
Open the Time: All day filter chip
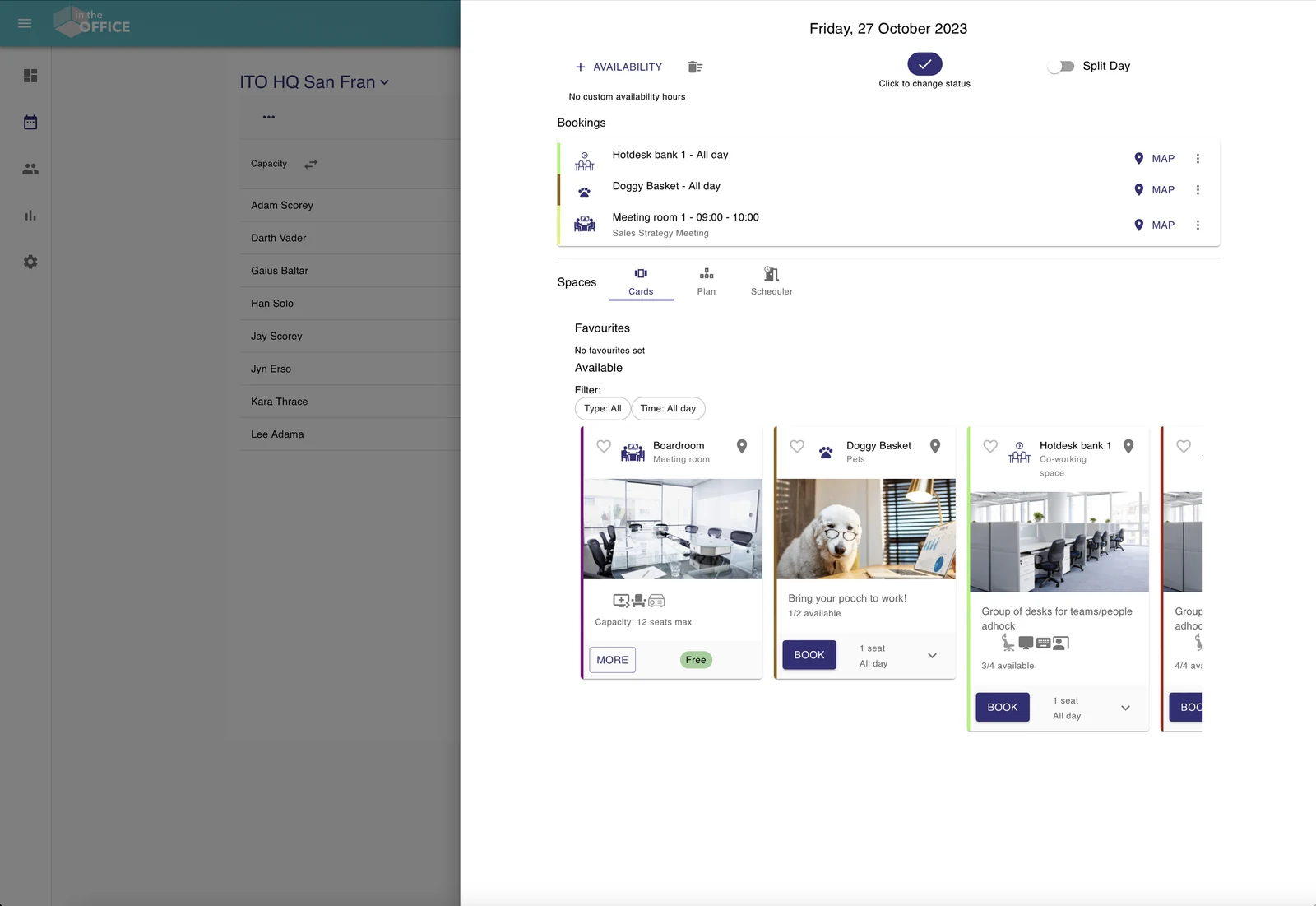(668, 409)
